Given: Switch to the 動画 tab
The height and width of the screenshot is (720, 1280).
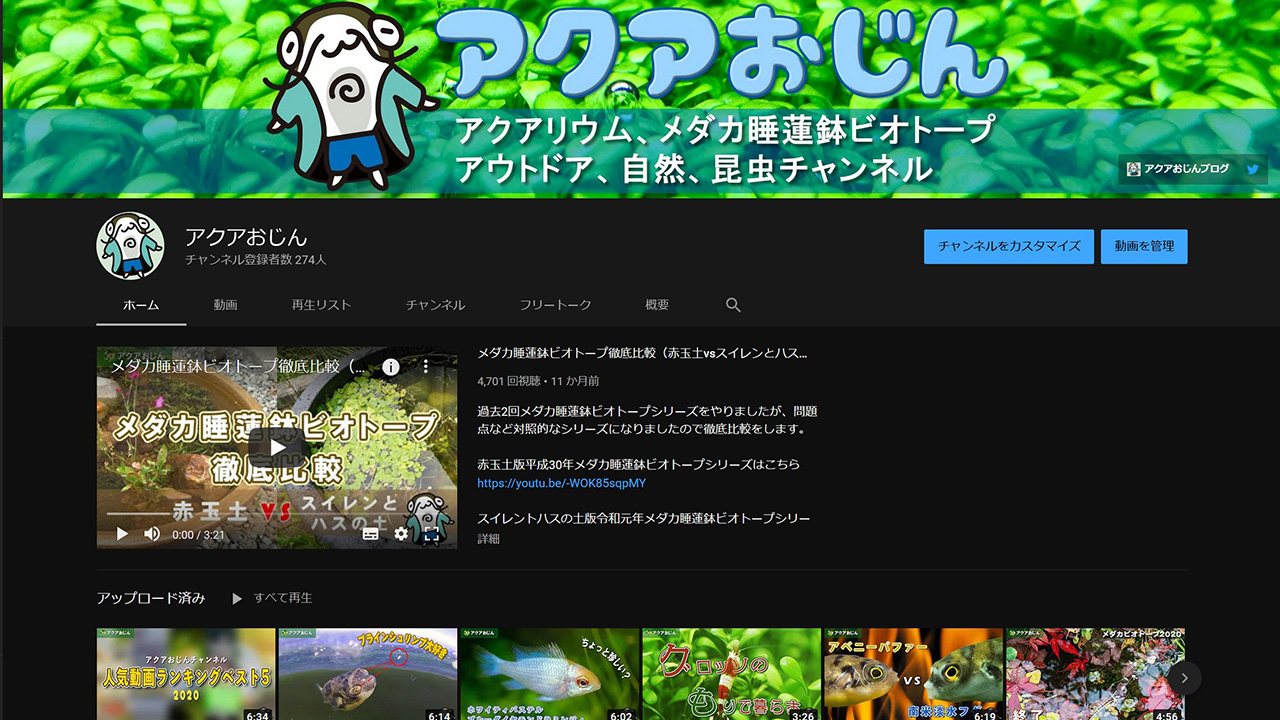Looking at the screenshot, I should point(225,305).
